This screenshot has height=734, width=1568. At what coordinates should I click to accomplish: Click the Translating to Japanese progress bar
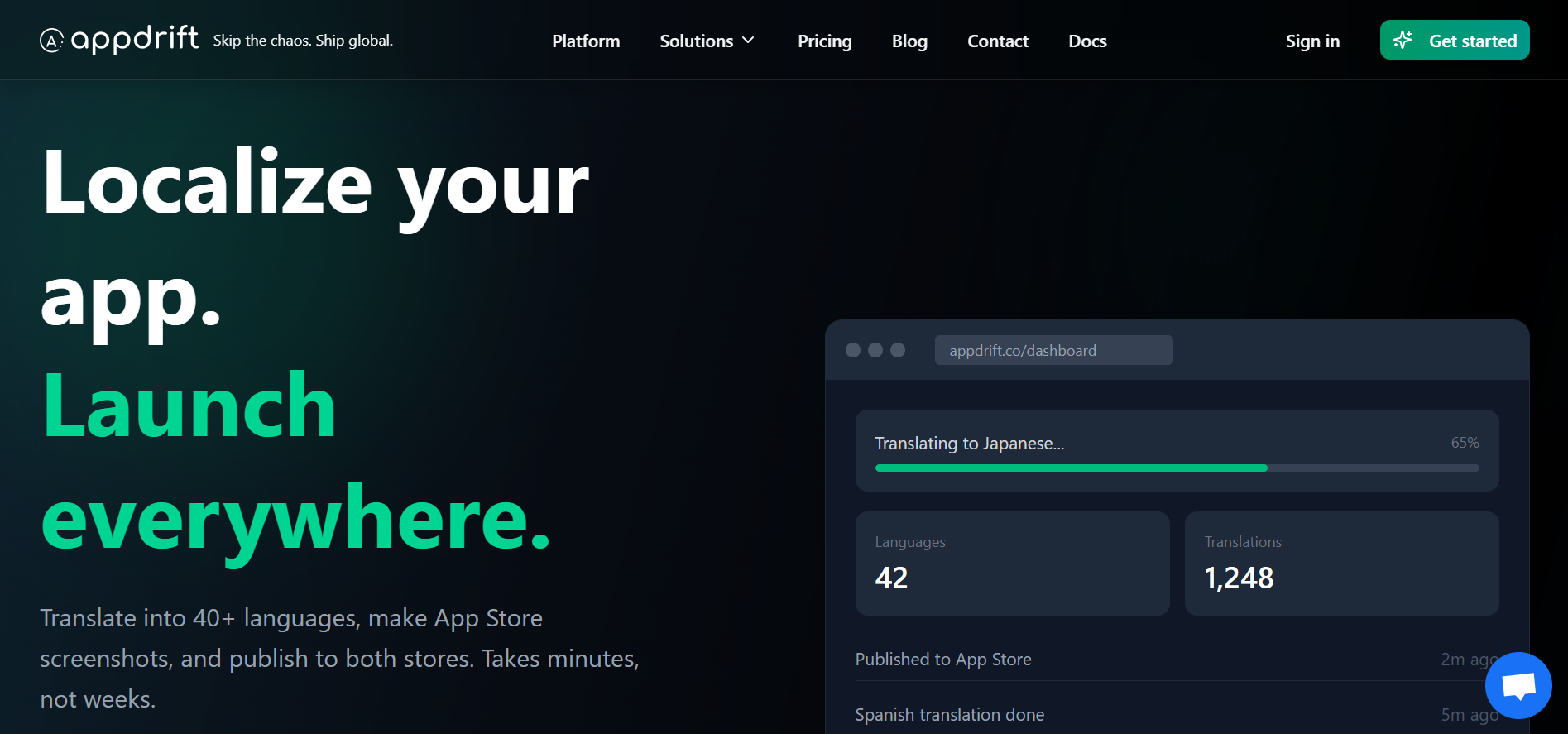1177,468
